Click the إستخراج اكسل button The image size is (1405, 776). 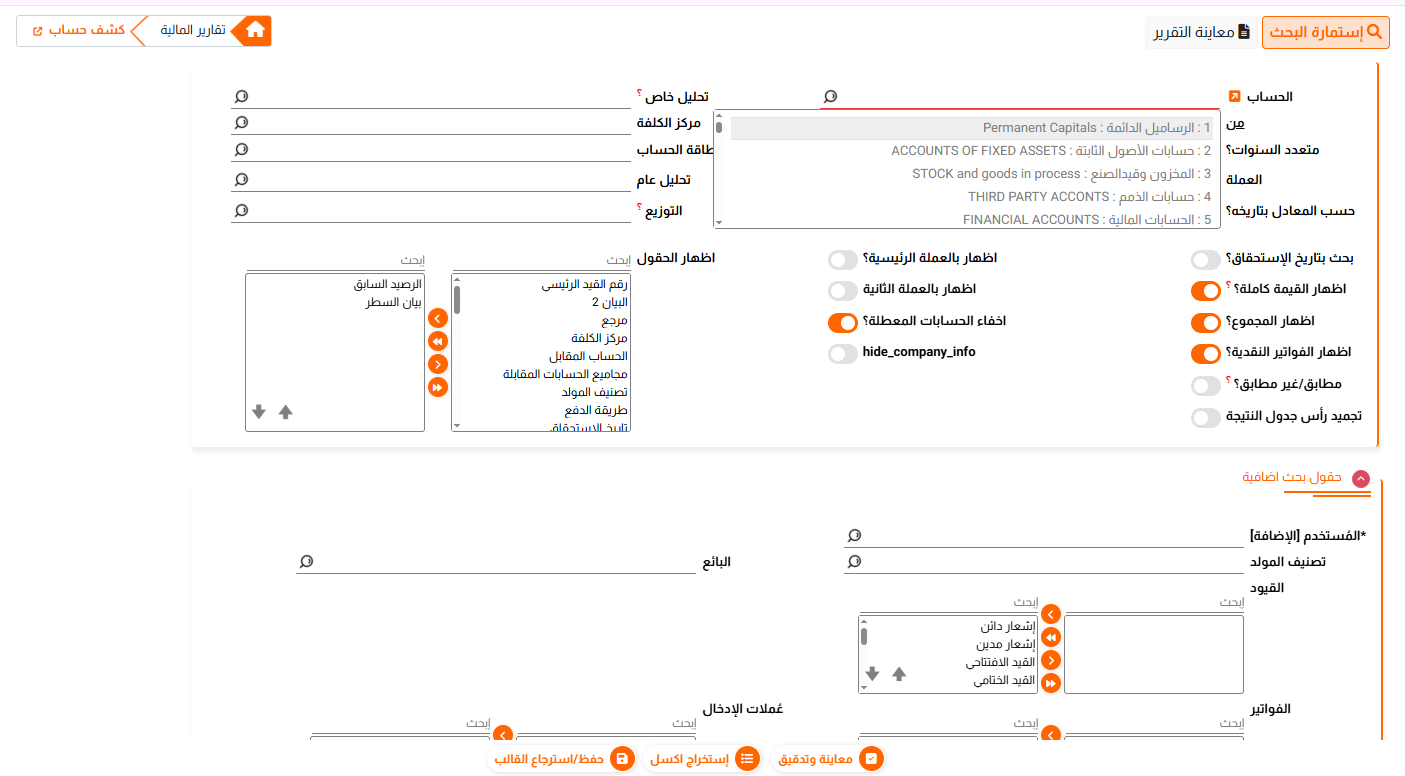(699, 759)
